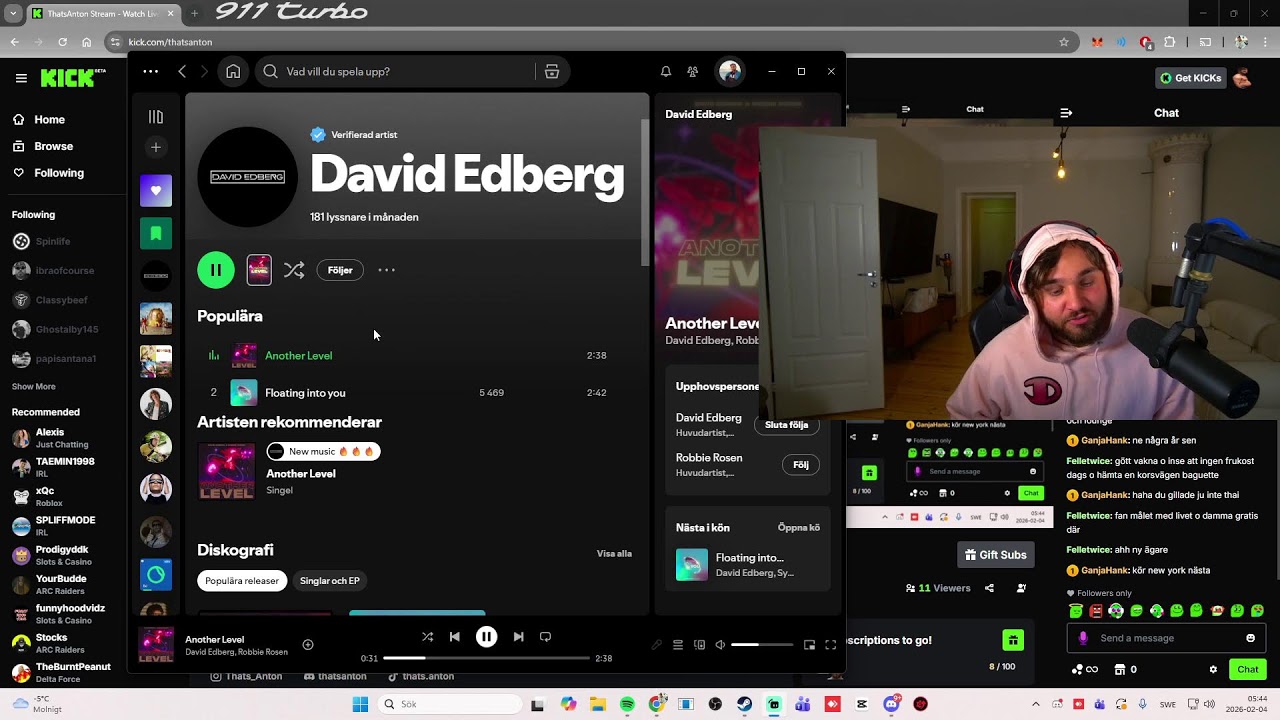This screenshot has width=1280, height=720.
Task: Open Spotify from Windows taskbar
Action: (627, 704)
